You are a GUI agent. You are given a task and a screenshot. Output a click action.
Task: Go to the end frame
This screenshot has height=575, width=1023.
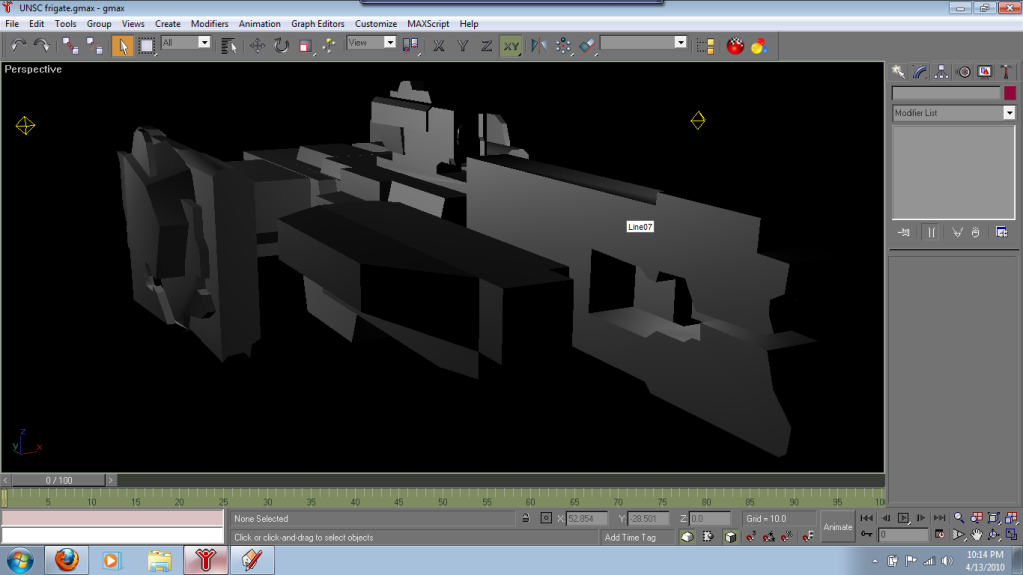pyautogui.click(x=939, y=518)
